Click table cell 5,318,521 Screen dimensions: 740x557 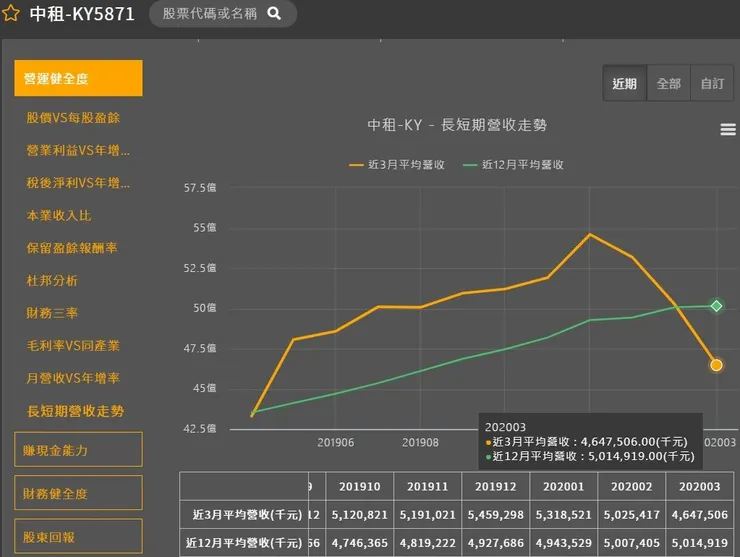pyautogui.click(x=563, y=515)
